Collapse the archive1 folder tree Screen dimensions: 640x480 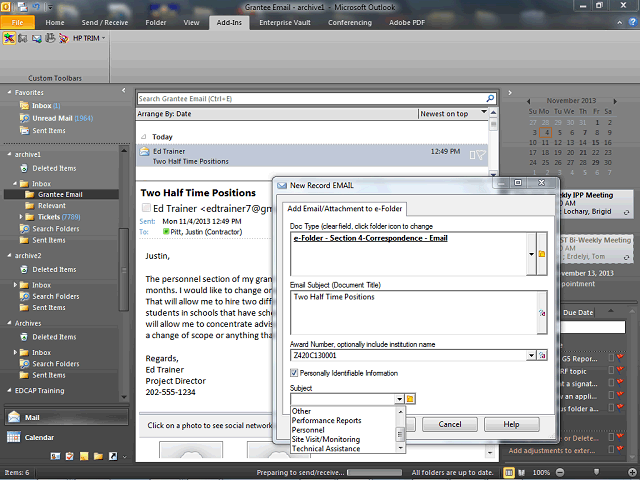[9, 155]
